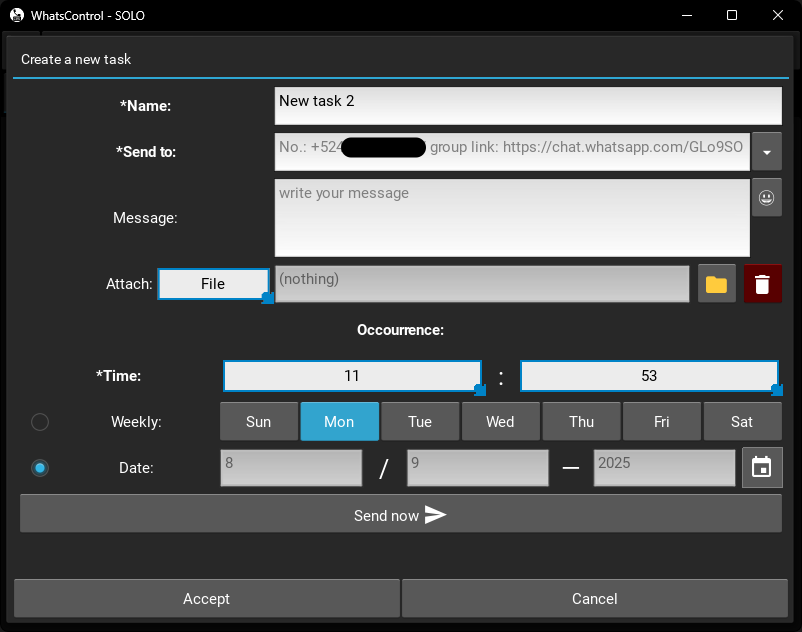The height and width of the screenshot is (632, 802).
Task: Enable the Fri weekday button
Action: point(661,422)
